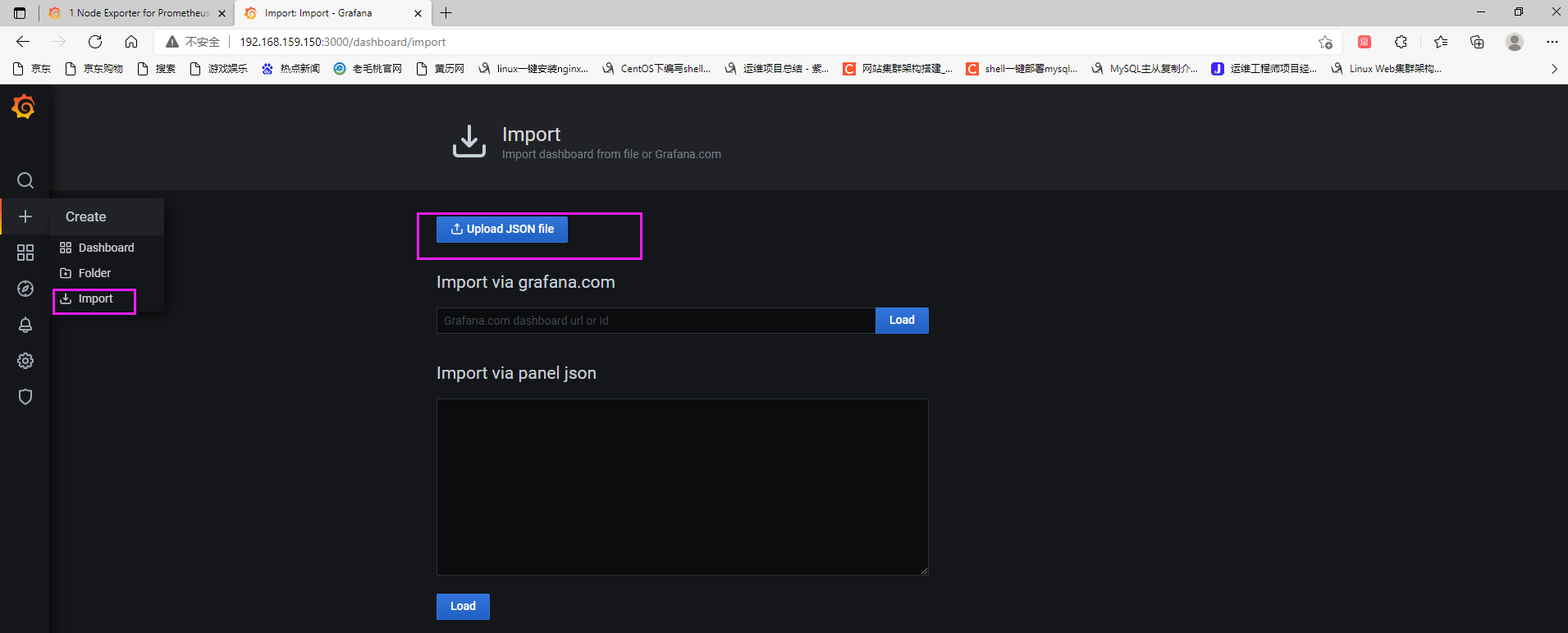
Task: Click the red extension icon in toolbar
Action: click(1364, 42)
